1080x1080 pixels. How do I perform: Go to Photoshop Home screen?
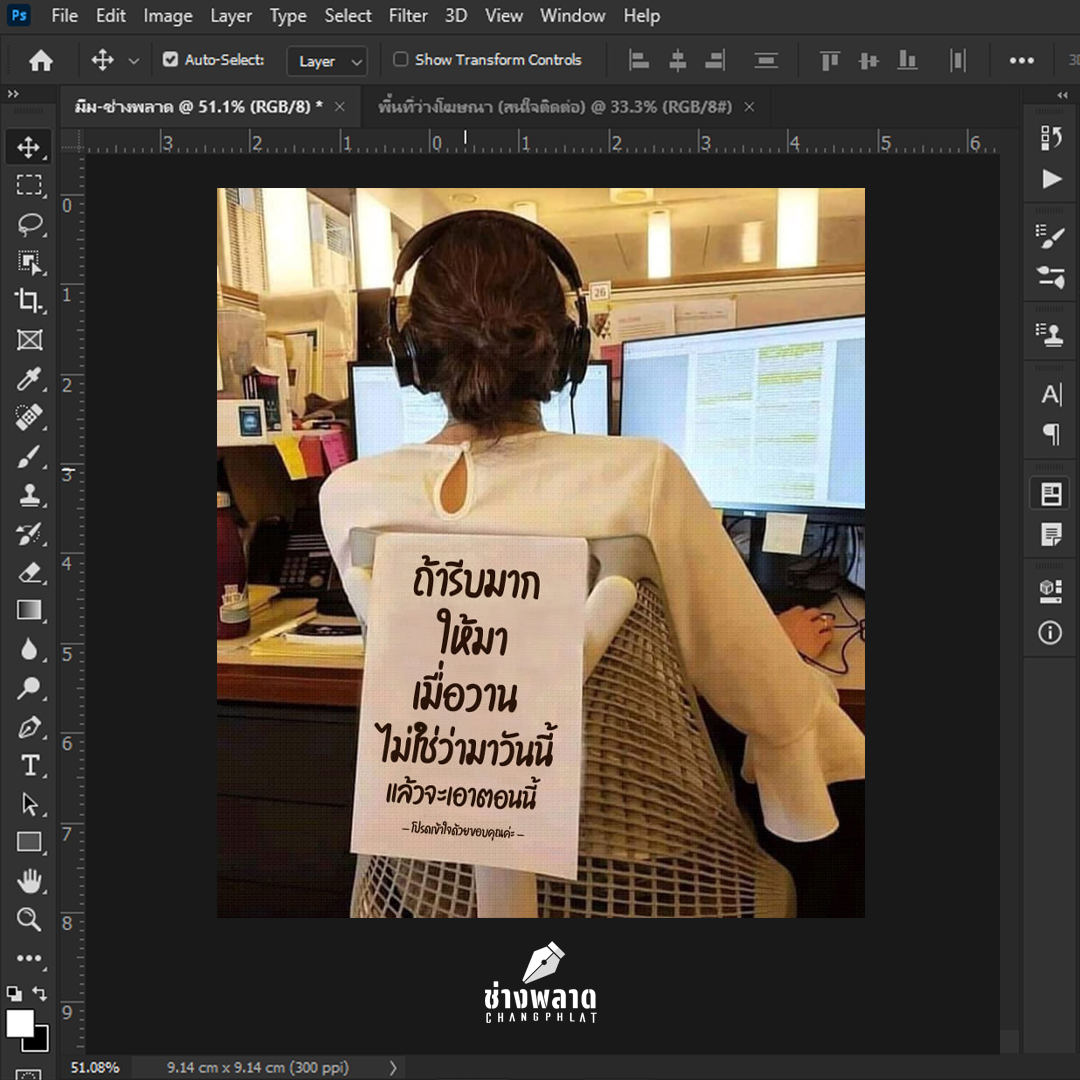coord(41,61)
